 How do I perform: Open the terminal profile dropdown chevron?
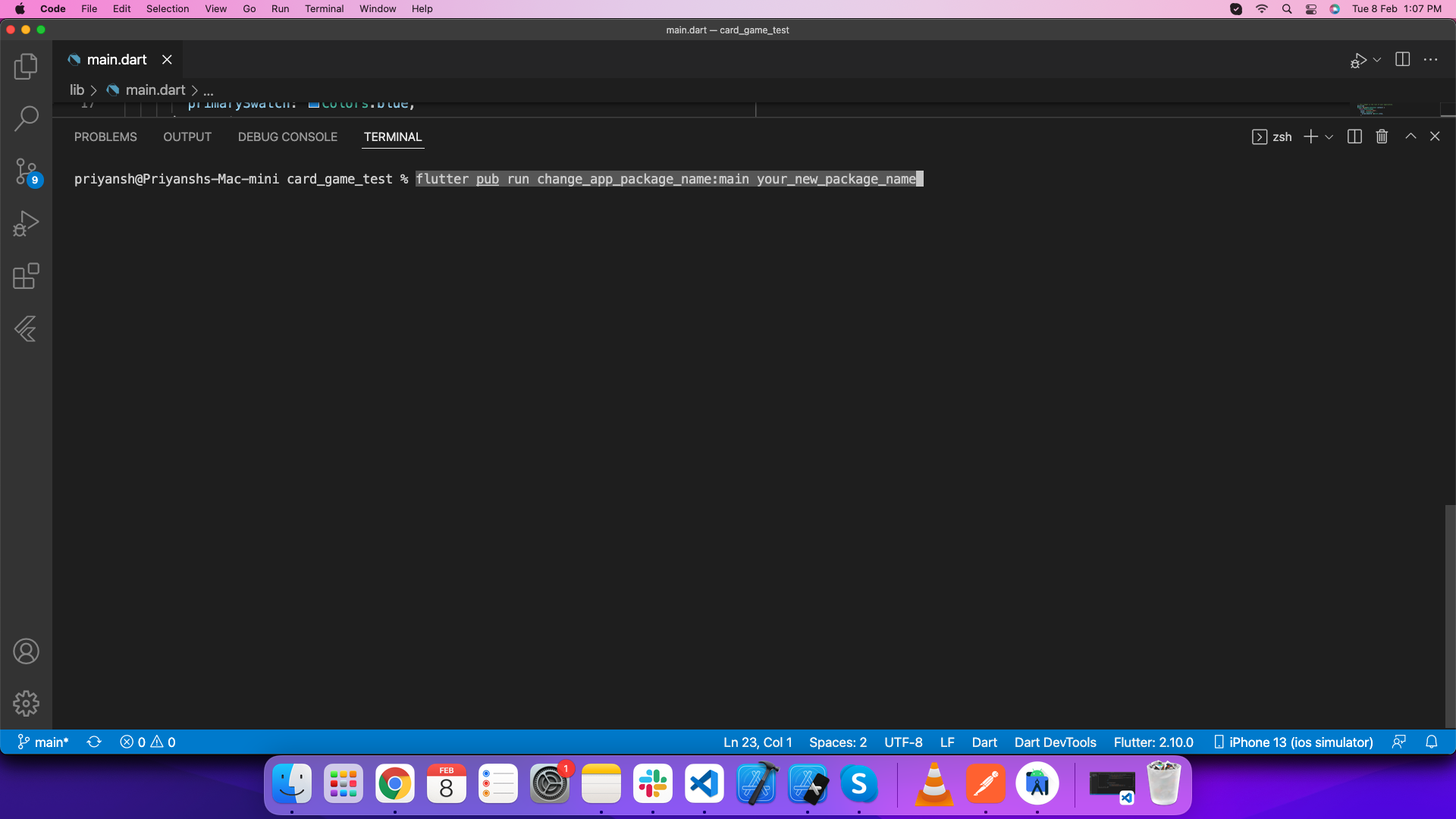pyautogui.click(x=1328, y=137)
